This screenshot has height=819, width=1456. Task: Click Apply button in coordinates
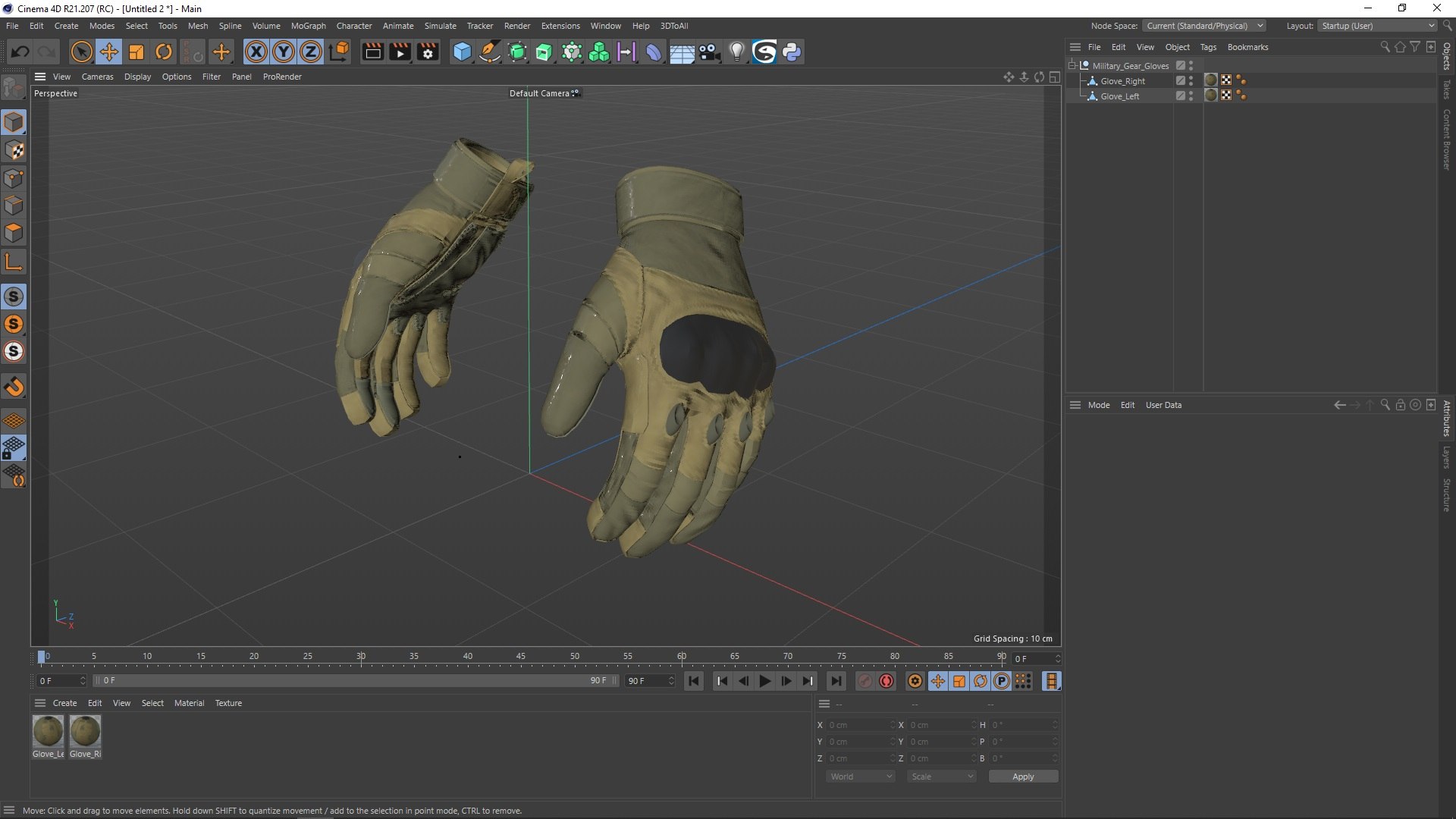[1023, 777]
